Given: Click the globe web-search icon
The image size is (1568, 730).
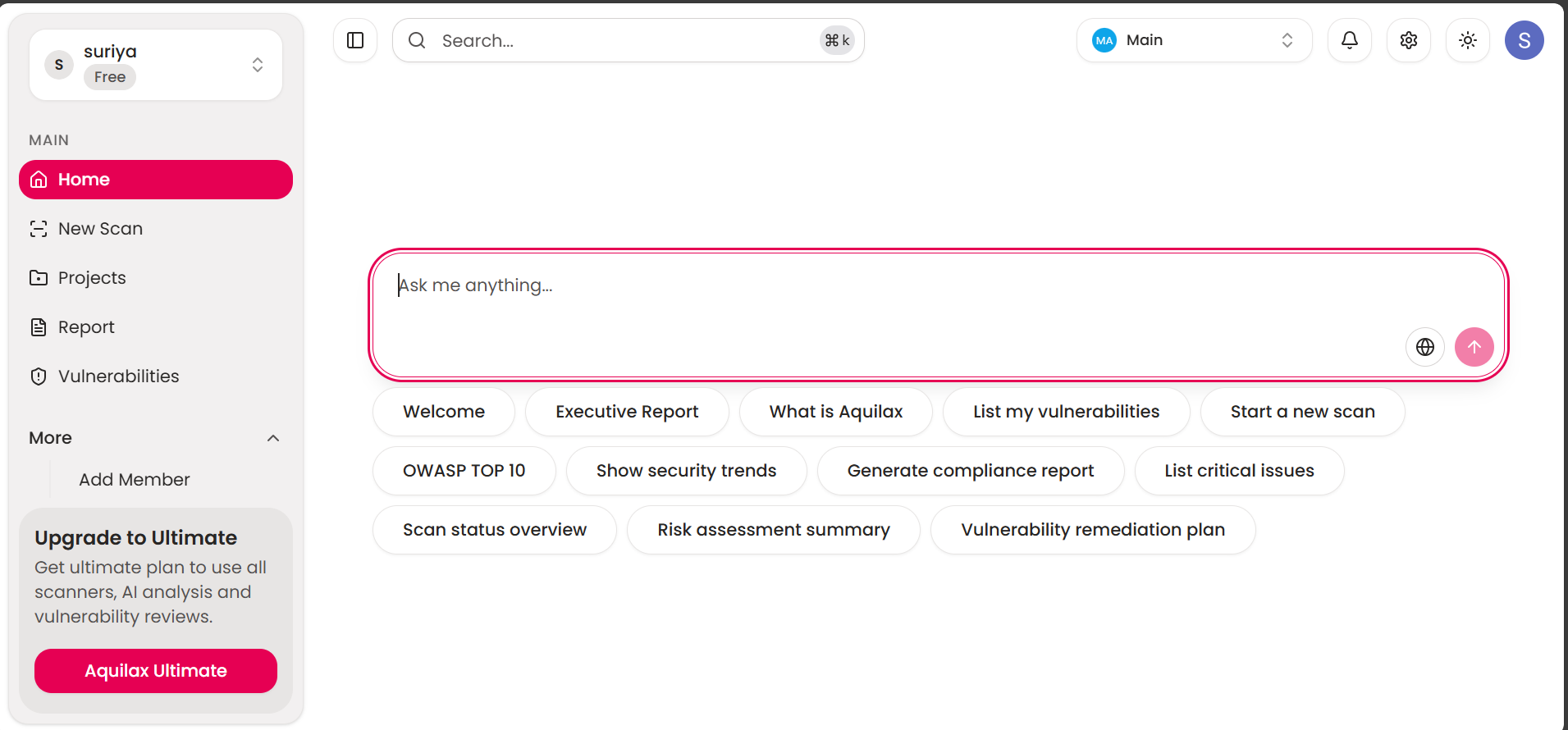Looking at the screenshot, I should pyautogui.click(x=1425, y=347).
